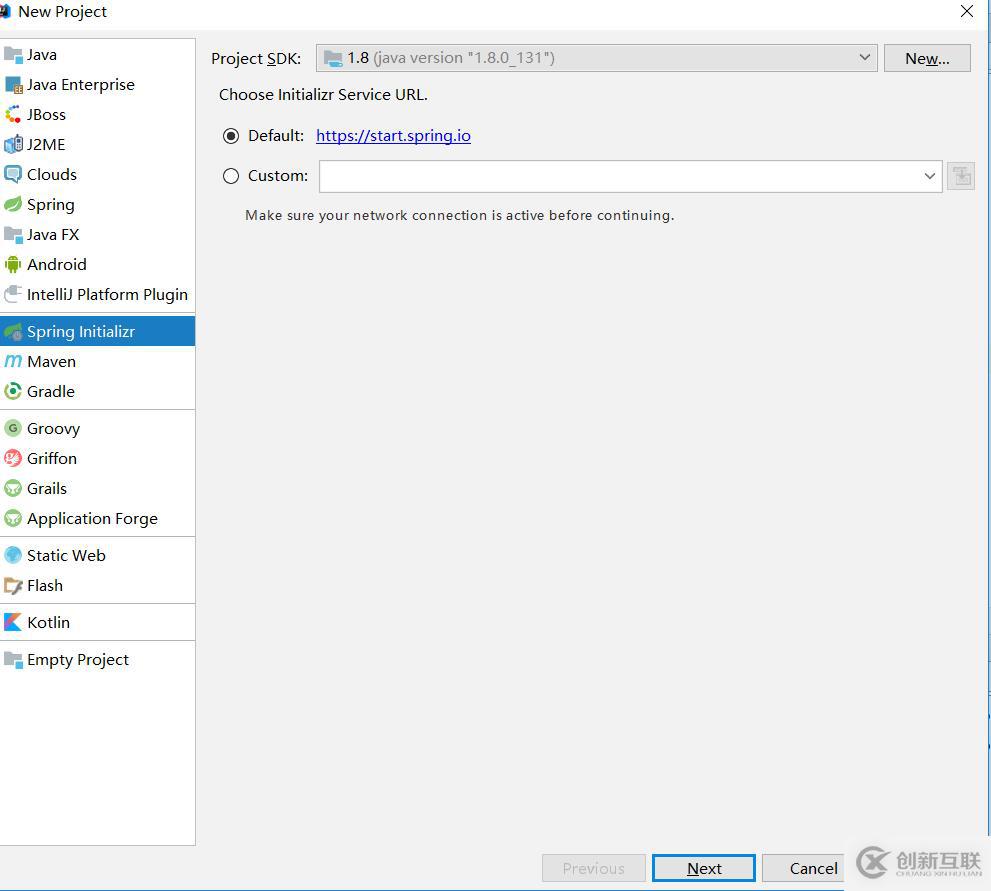Click the disabled Previous button

[x=594, y=868]
